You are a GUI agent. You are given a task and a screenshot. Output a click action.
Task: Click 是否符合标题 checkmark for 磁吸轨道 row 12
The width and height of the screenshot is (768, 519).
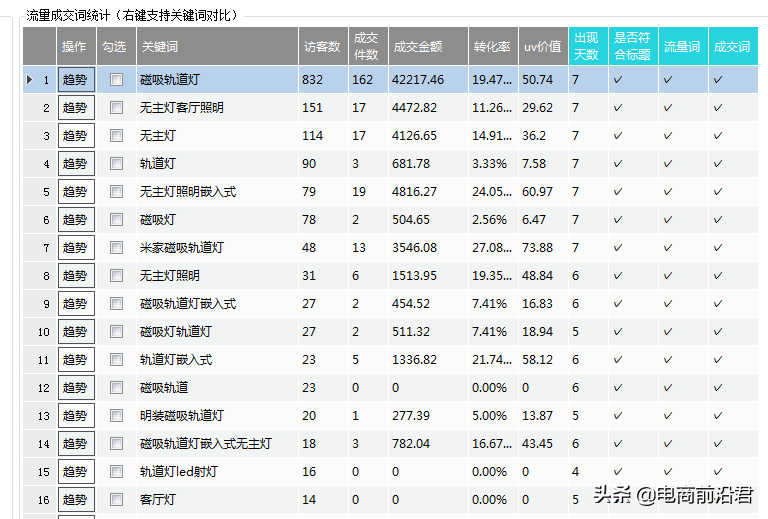[x=618, y=388]
